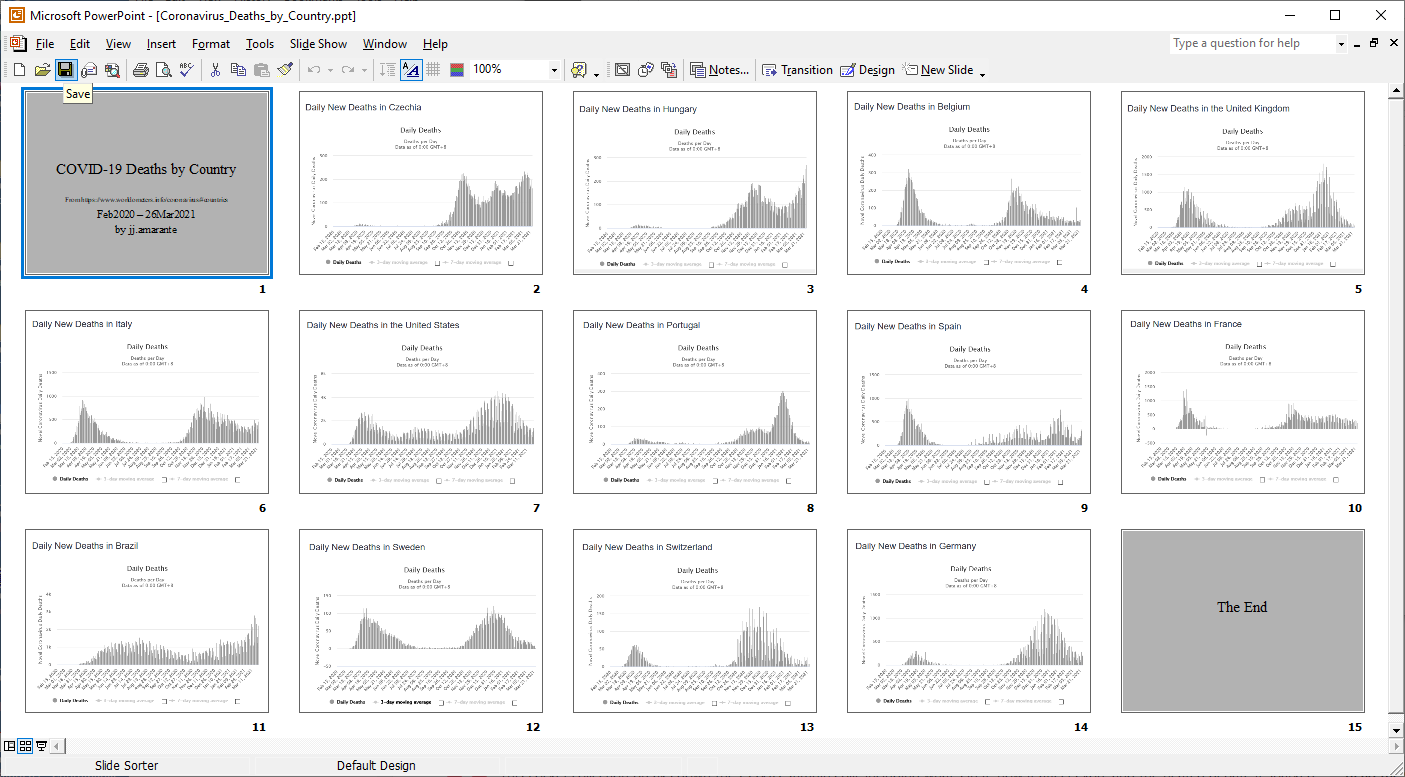Select the Italy daily deaths slide
Screen dimensions: 1405x777
coord(147,402)
